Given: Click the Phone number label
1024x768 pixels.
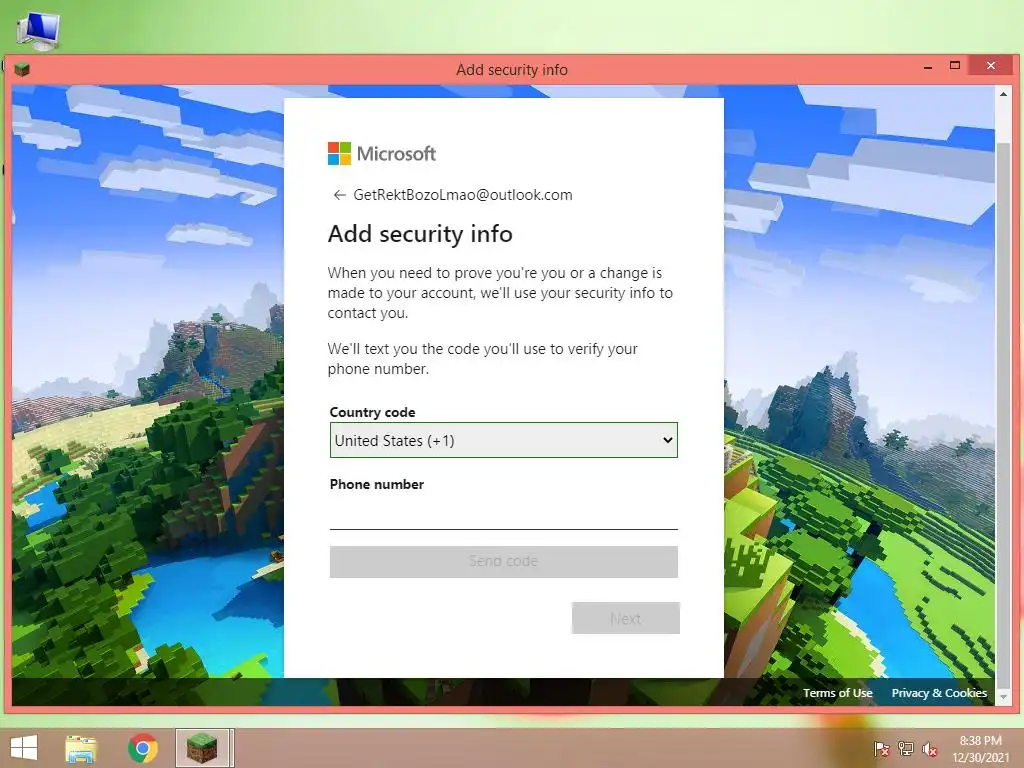Looking at the screenshot, I should 377,484.
